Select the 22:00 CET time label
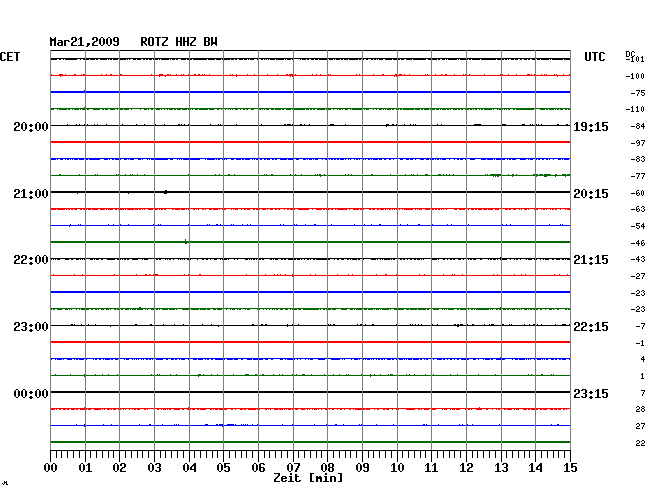This screenshot has height=494, width=650. coord(31,260)
